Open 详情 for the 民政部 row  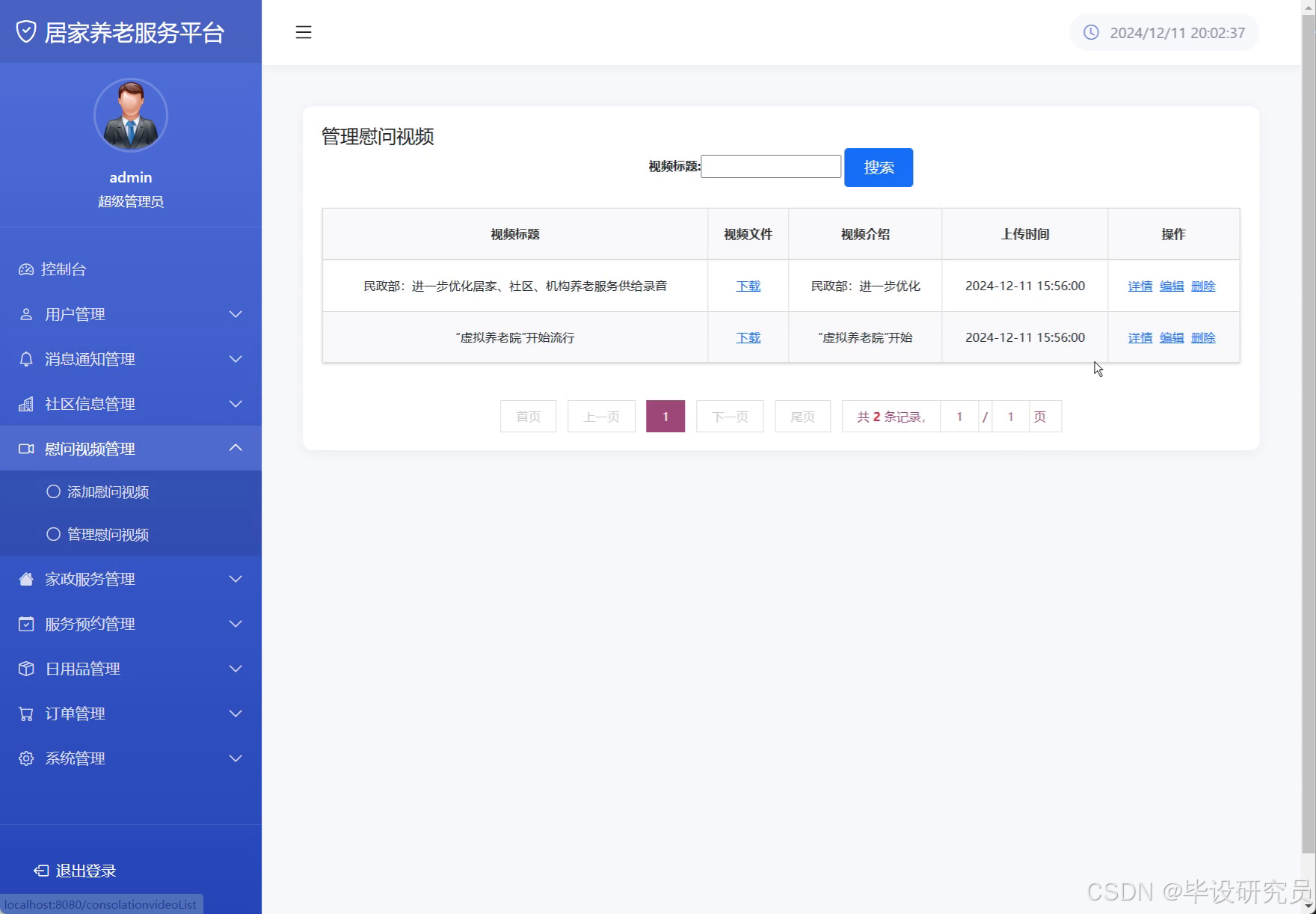[1140, 286]
